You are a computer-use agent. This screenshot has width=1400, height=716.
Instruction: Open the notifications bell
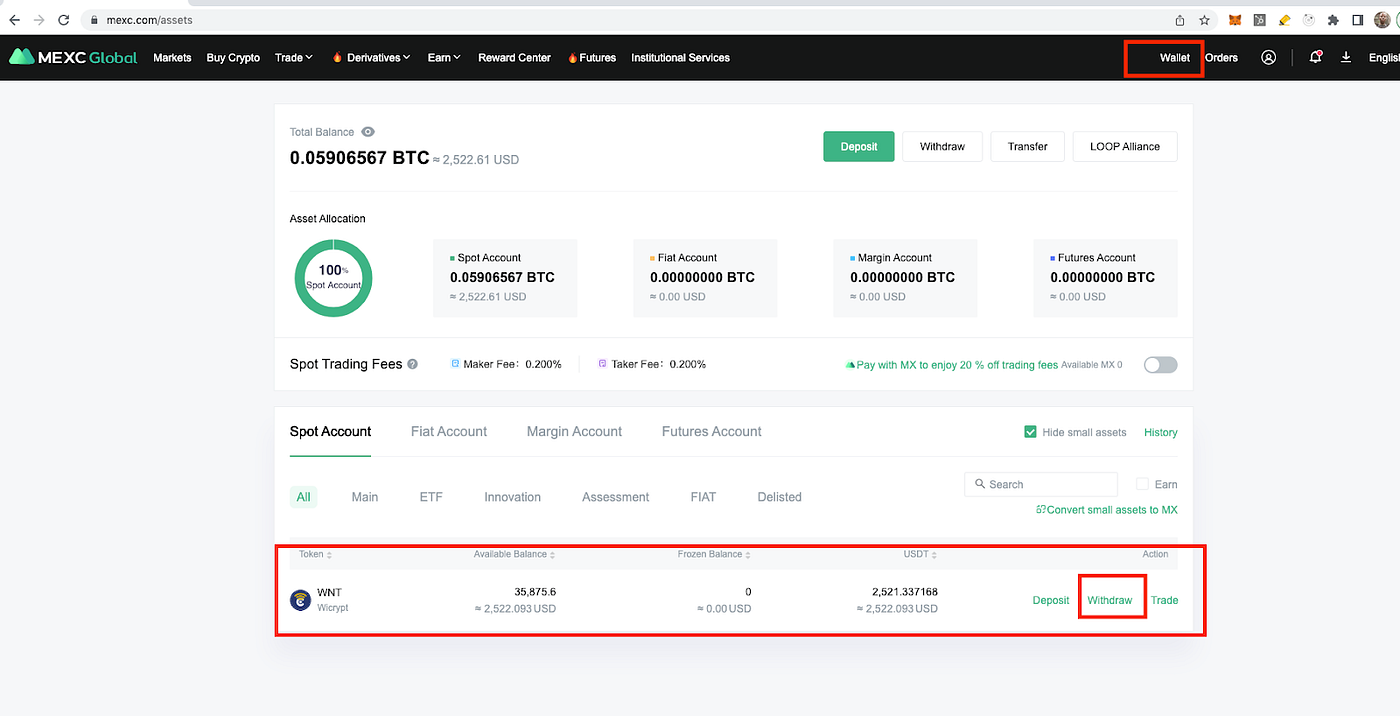coord(1315,57)
